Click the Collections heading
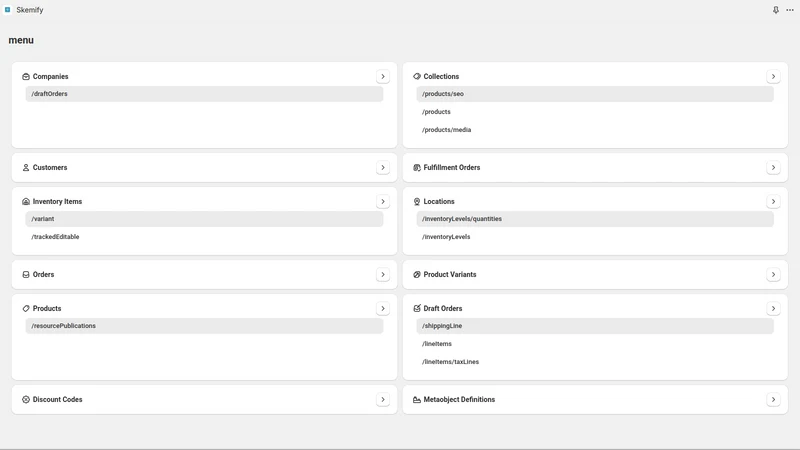The image size is (800, 450). [441, 77]
